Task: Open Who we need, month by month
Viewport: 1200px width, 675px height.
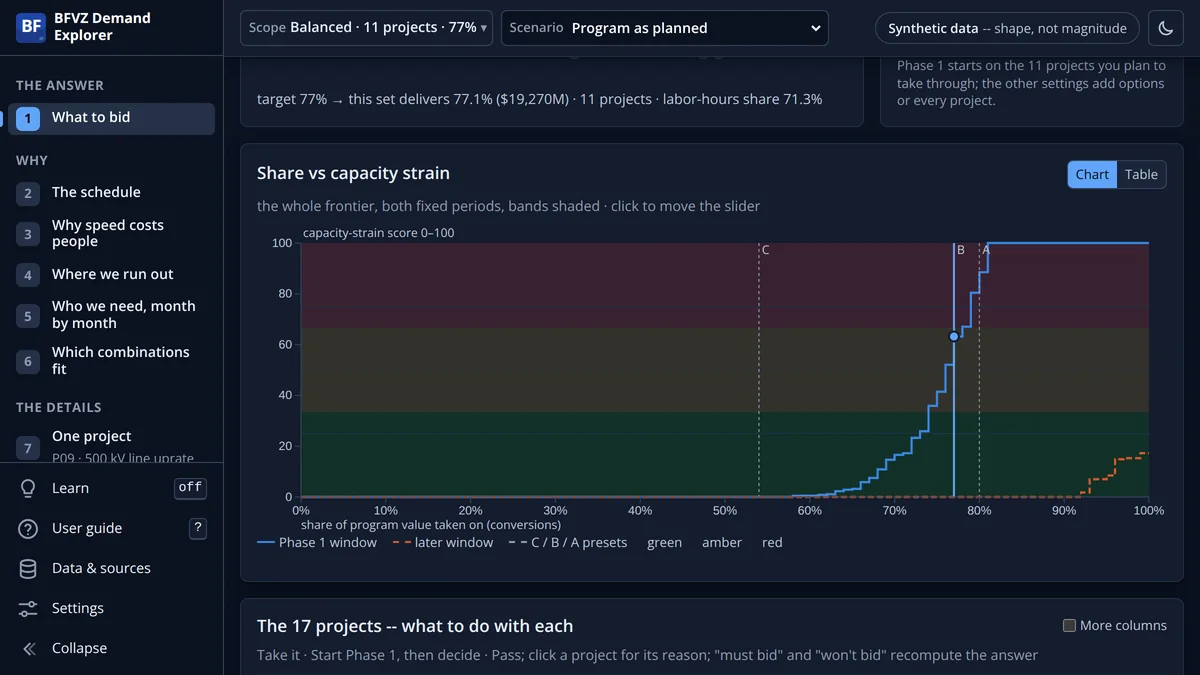Action: point(112,316)
